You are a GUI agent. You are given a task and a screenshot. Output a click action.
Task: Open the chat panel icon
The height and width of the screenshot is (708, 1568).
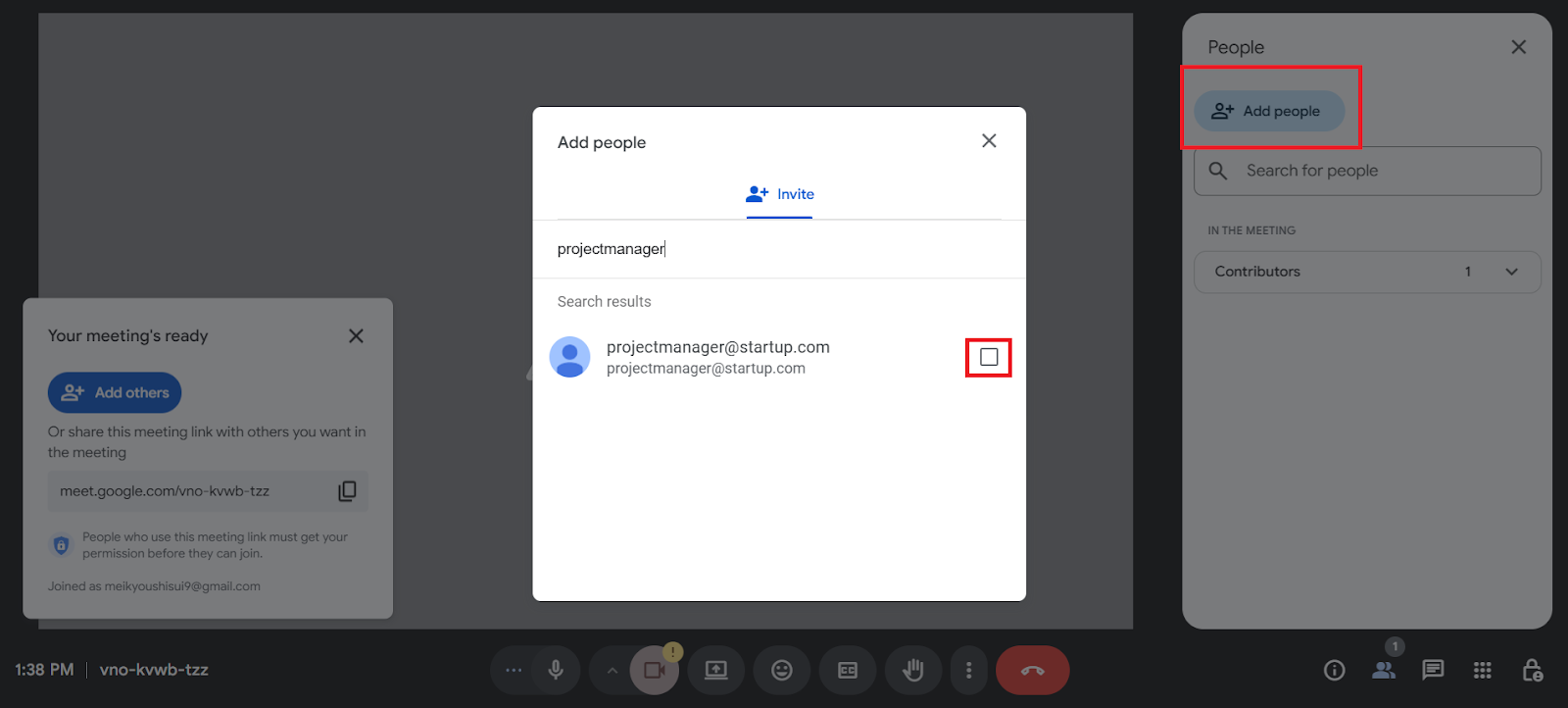coord(1433,671)
